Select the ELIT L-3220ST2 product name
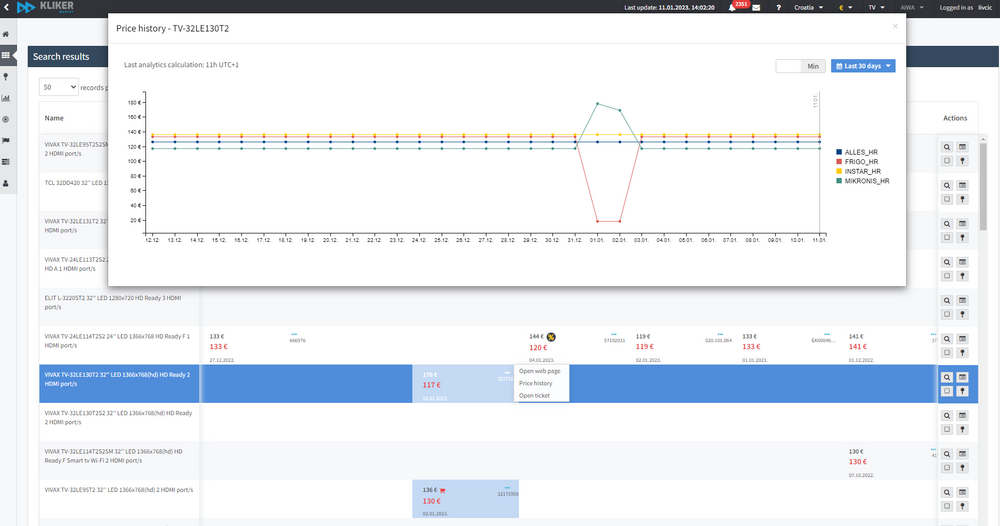1000x526 pixels. pyautogui.click(x=113, y=302)
